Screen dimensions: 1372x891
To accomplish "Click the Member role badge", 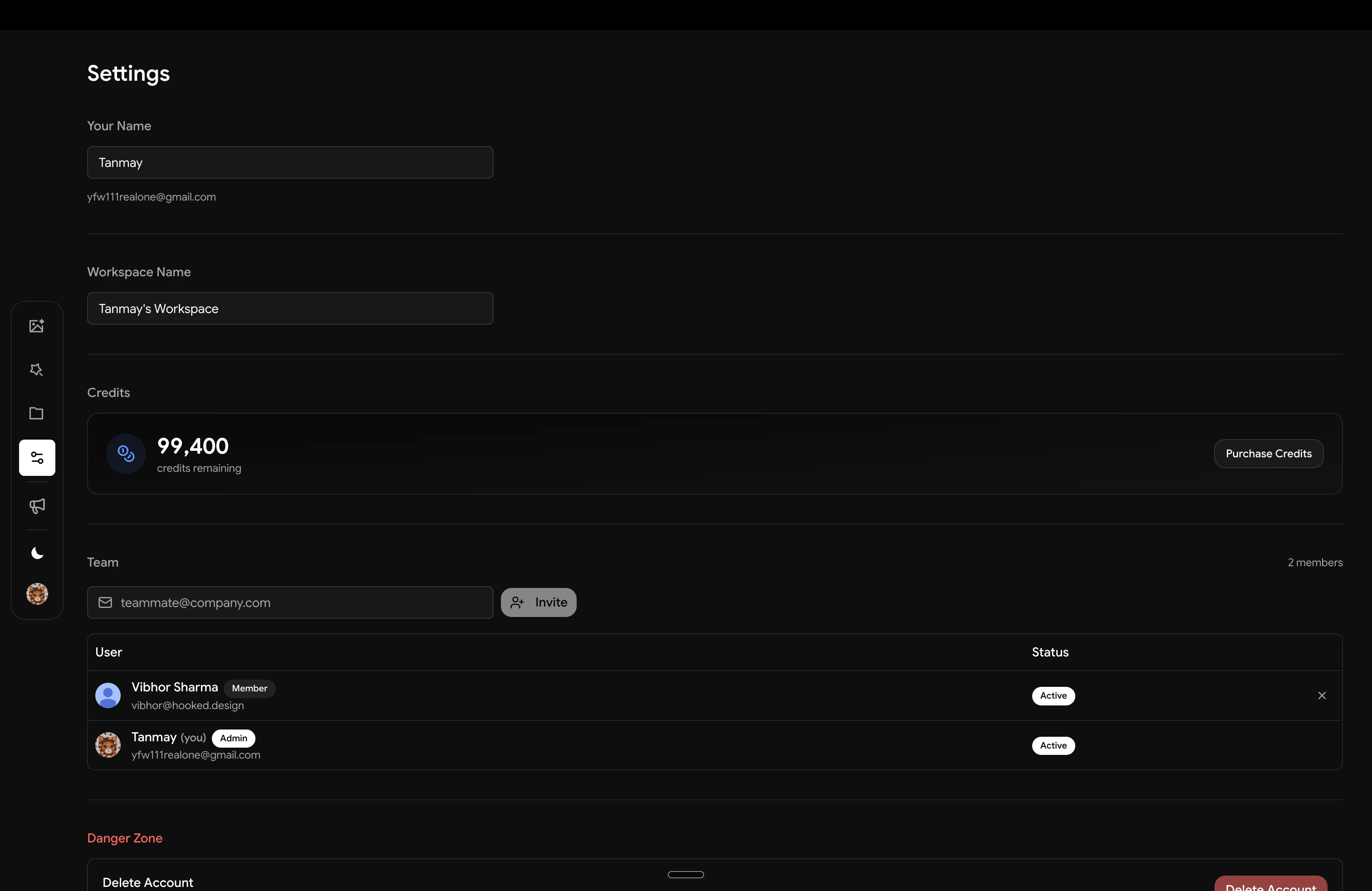I will click(250, 688).
